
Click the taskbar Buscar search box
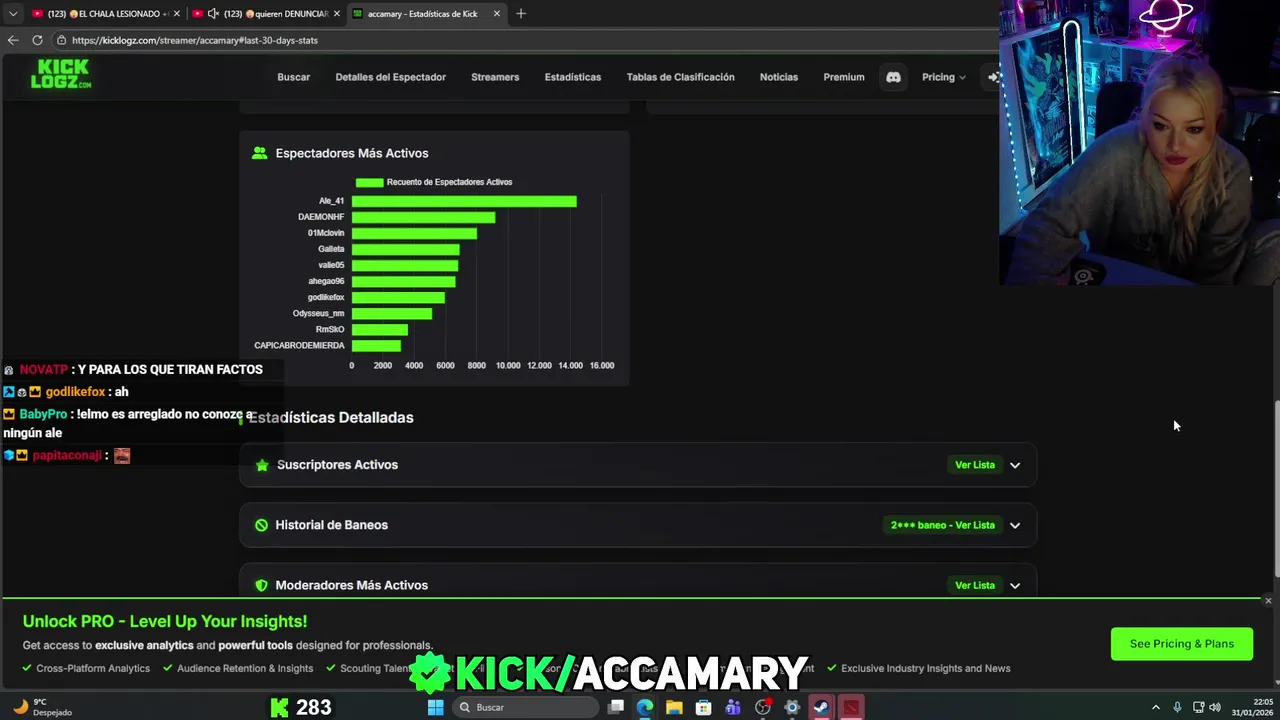[525, 707]
